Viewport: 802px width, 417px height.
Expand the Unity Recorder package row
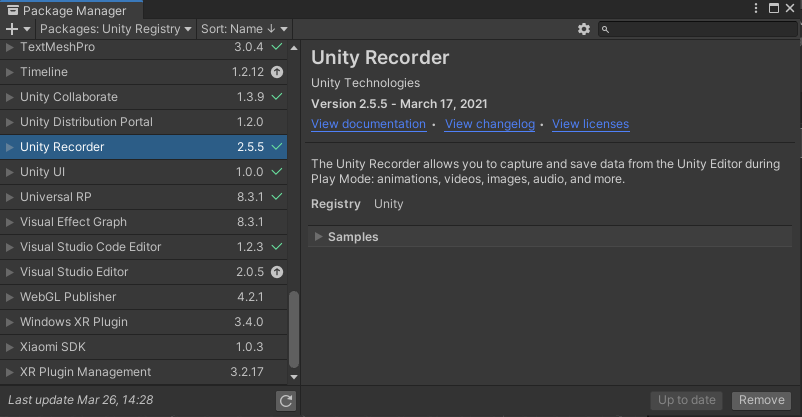[9, 147]
